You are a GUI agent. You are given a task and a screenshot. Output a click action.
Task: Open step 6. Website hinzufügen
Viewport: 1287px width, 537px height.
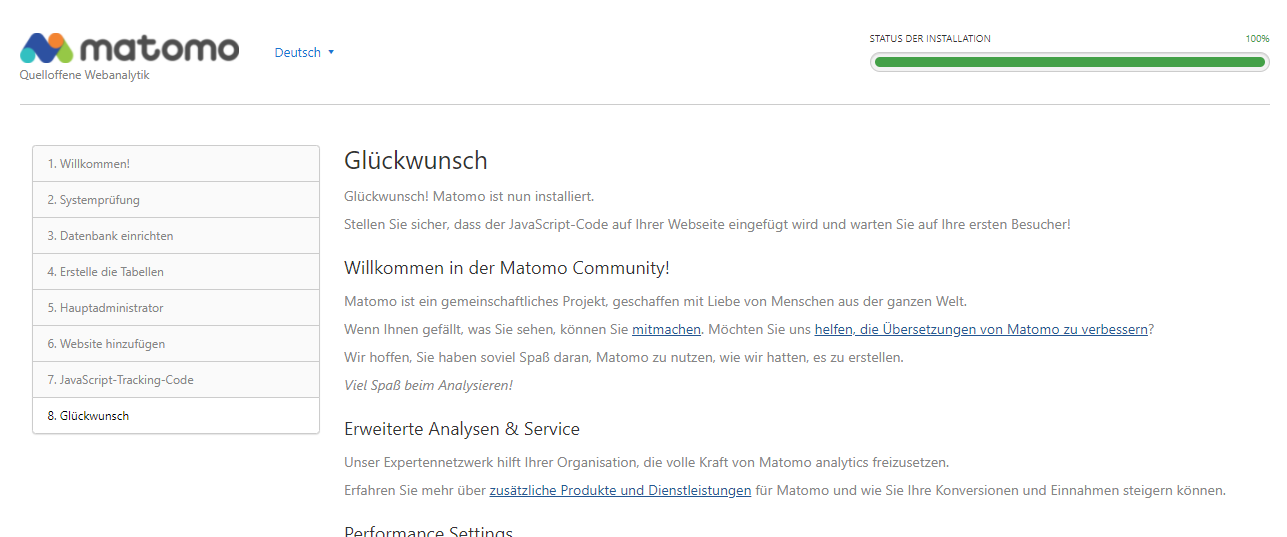(176, 344)
